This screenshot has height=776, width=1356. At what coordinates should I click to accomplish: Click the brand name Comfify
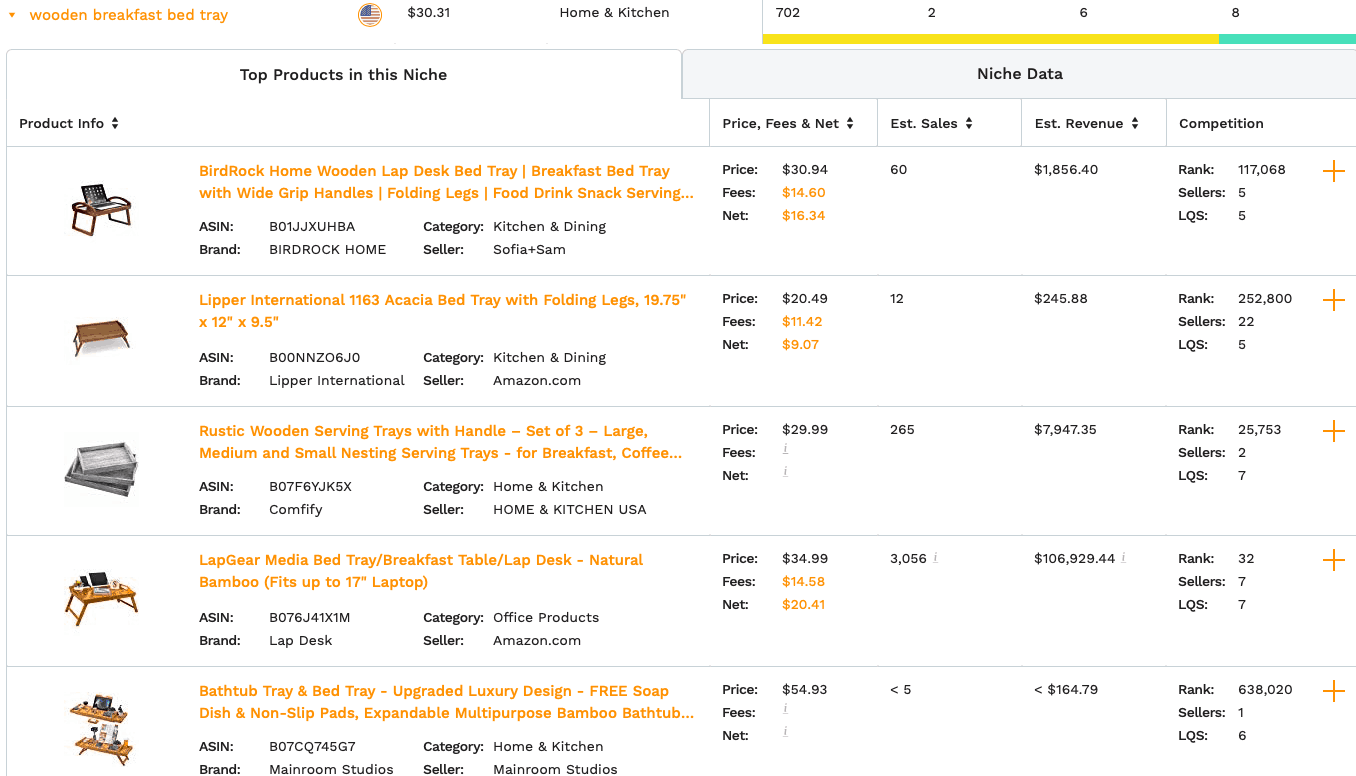pyautogui.click(x=296, y=509)
